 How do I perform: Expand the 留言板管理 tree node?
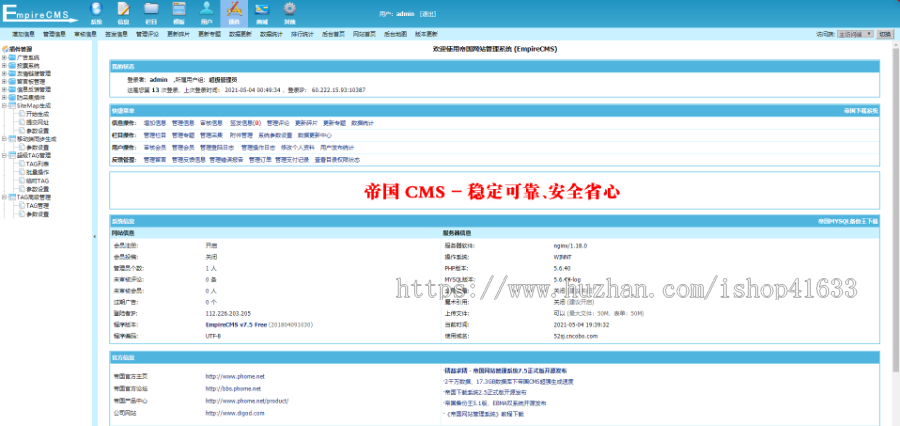click(x=5, y=82)
